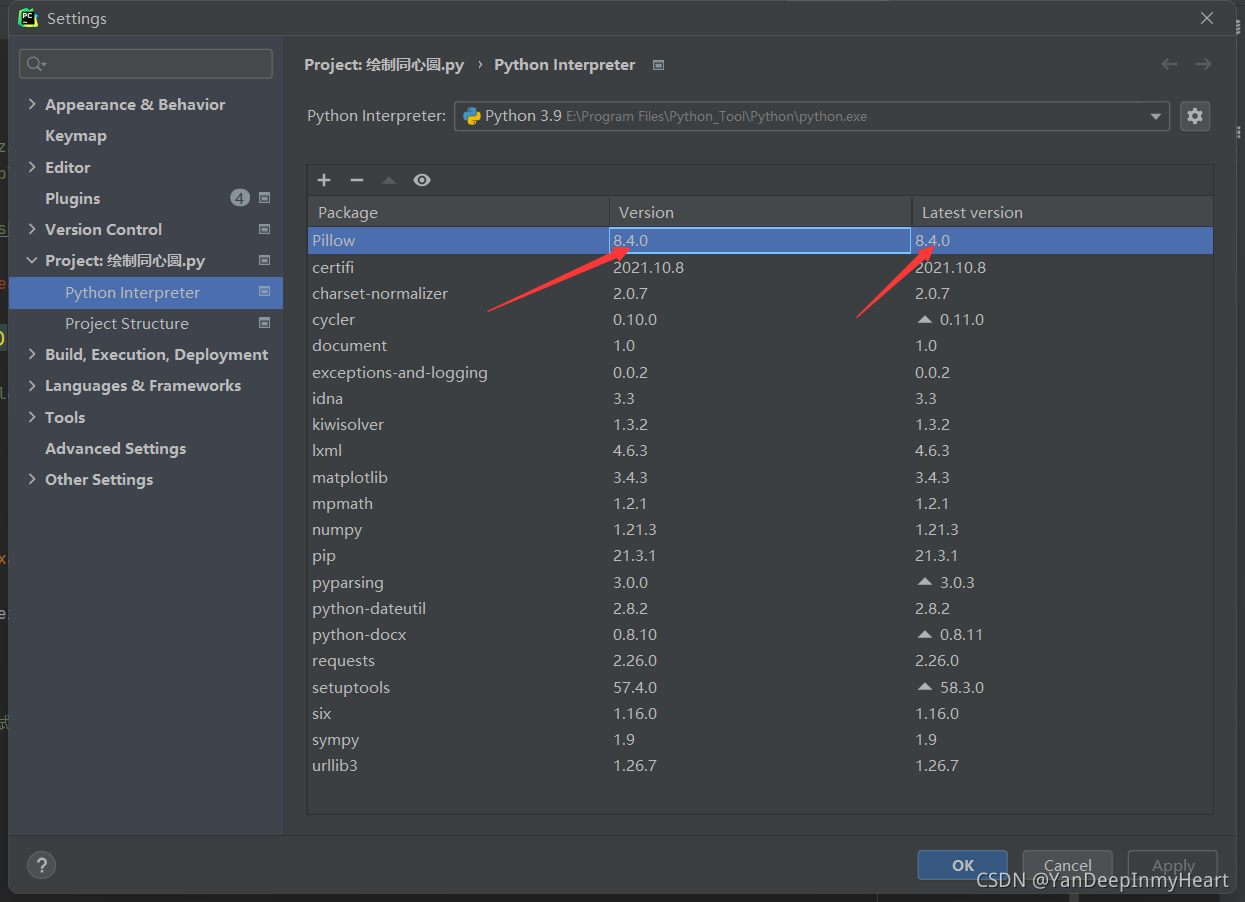
Task: Click the settings search magnifier icon
Action: click(x=36, y=64)
